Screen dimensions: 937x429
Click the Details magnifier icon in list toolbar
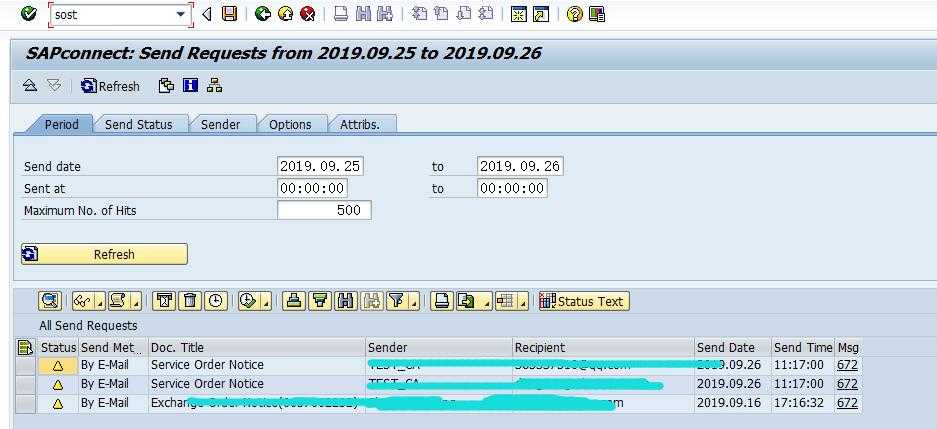(x=50, y=301)
